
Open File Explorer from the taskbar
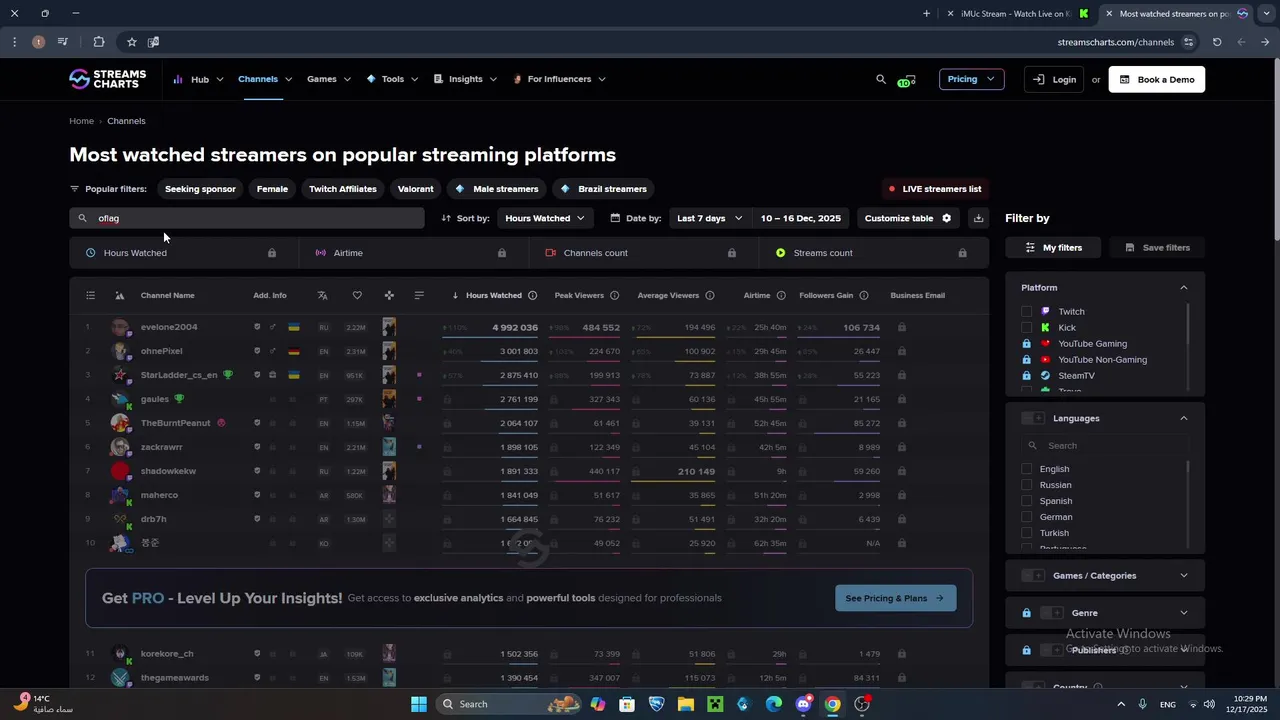coord(686,704)
